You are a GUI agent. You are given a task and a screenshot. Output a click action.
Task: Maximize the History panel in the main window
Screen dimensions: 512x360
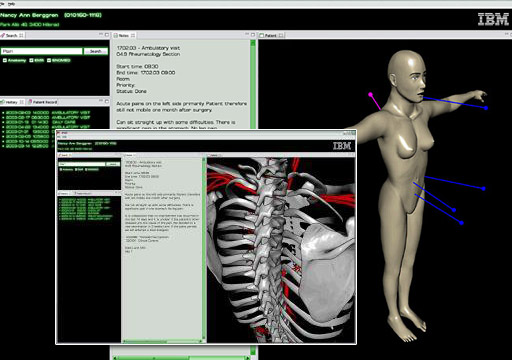107,101
